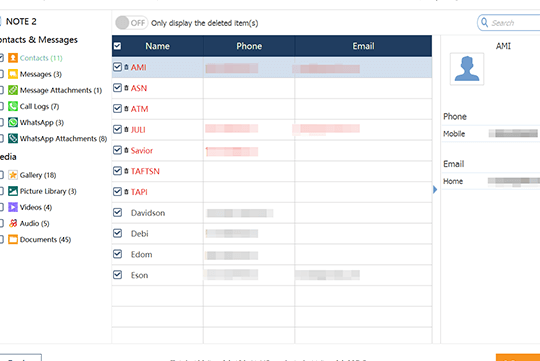The height and width of the screenshot is (361, 540).
Task: Open Message Attachments (1) in sidebar
Action: click(61, 90)
